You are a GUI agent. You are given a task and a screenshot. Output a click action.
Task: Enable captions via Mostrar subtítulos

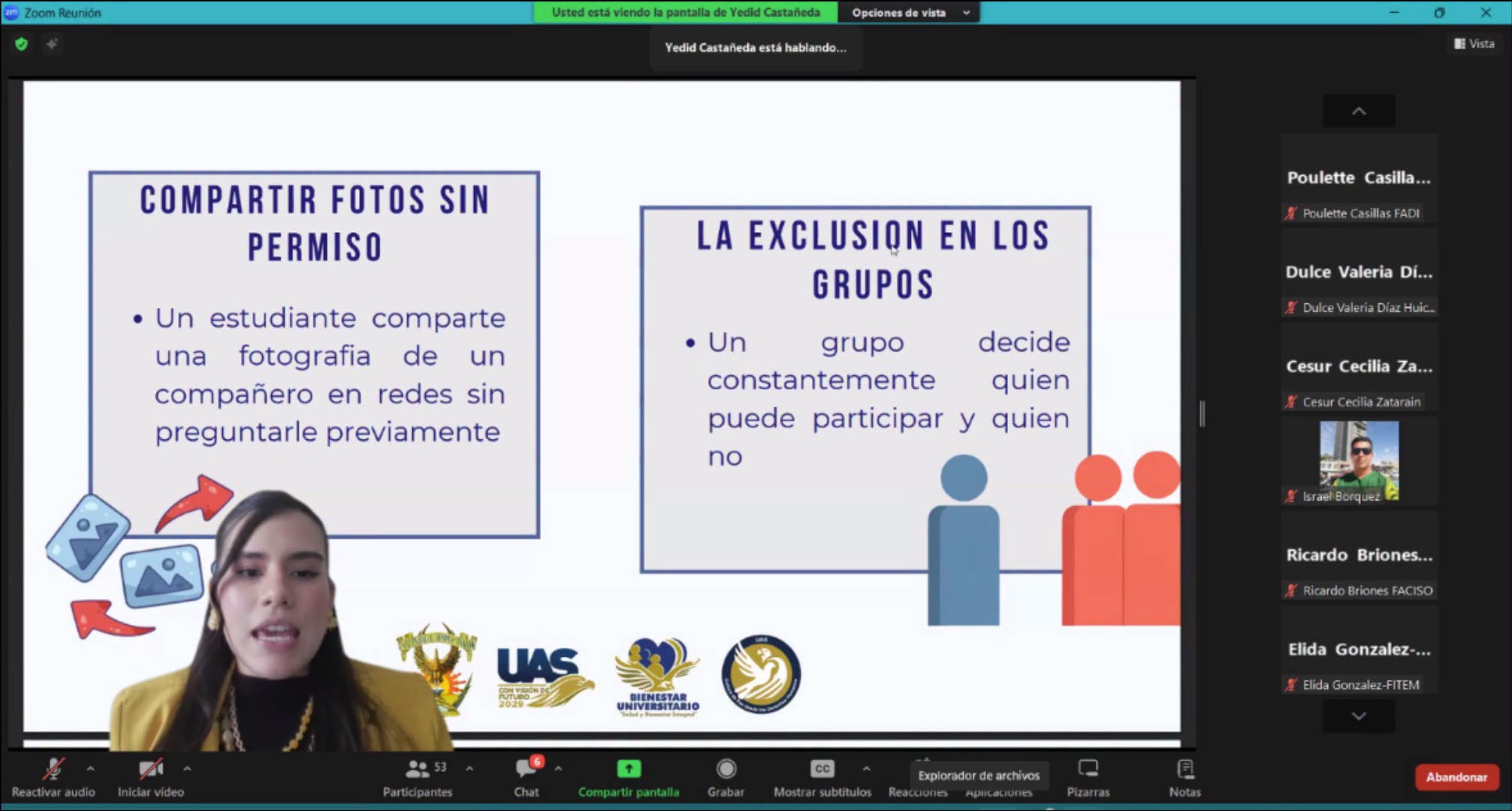coord(822,778)
